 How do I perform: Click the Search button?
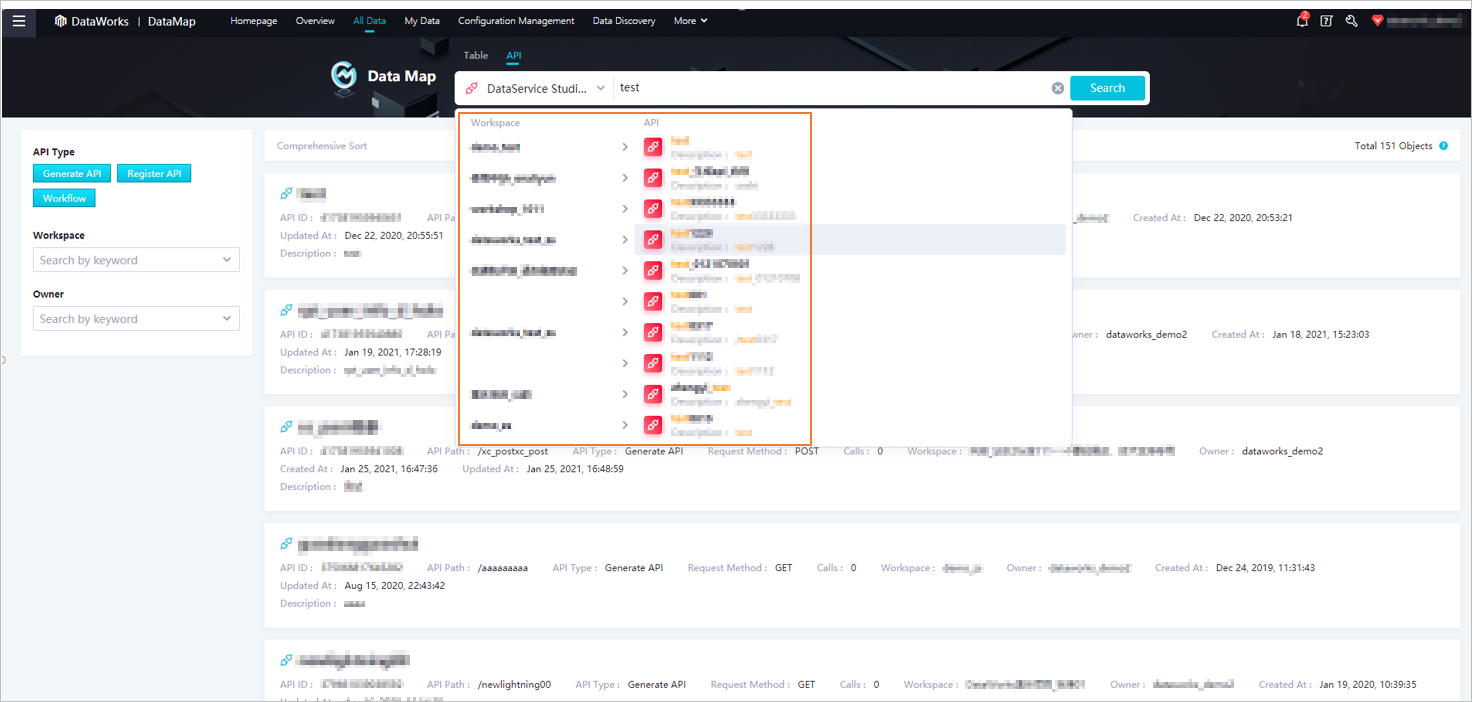[1107, 88]
